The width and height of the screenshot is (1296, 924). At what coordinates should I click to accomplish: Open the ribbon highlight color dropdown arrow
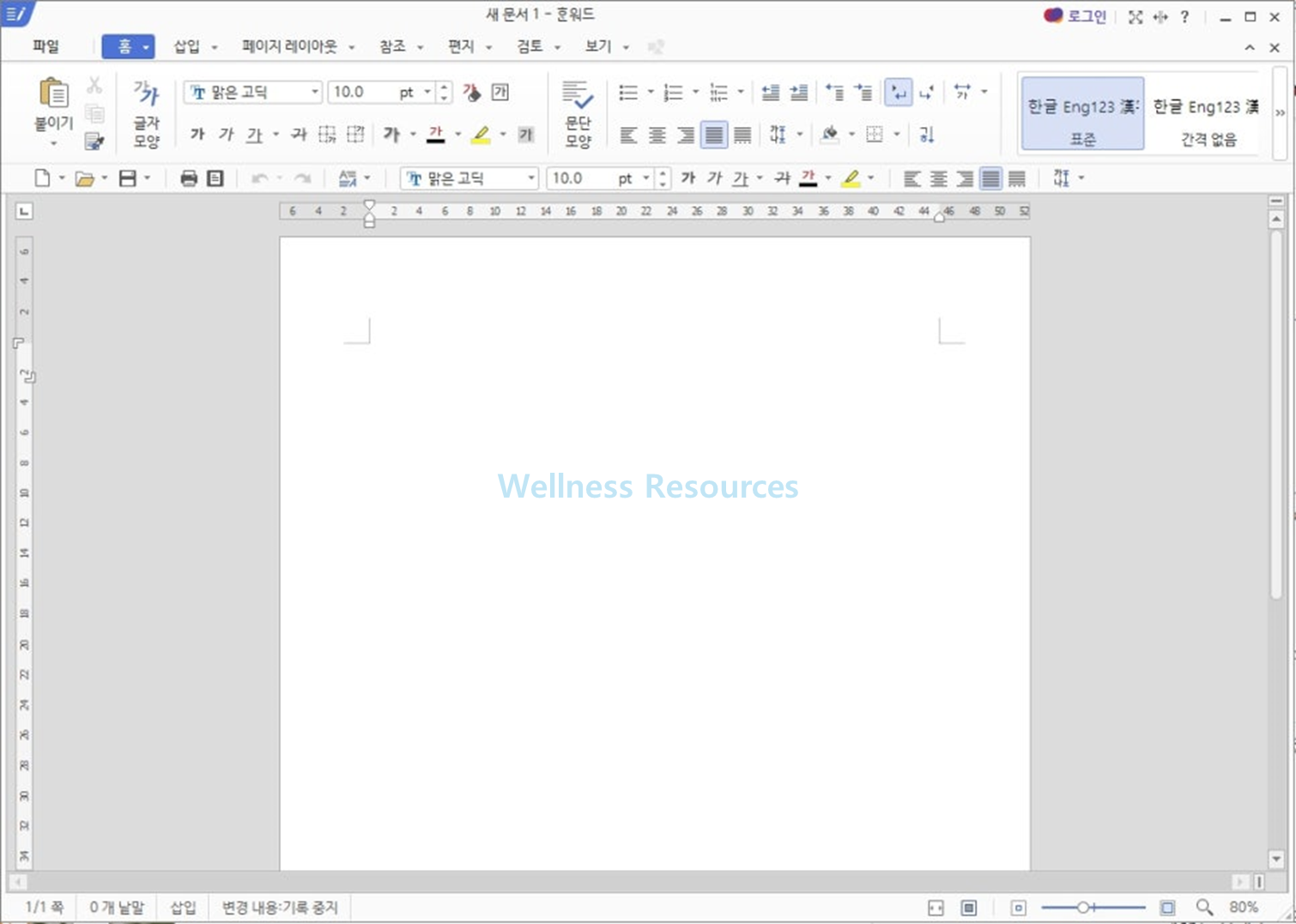pos(503,134)
